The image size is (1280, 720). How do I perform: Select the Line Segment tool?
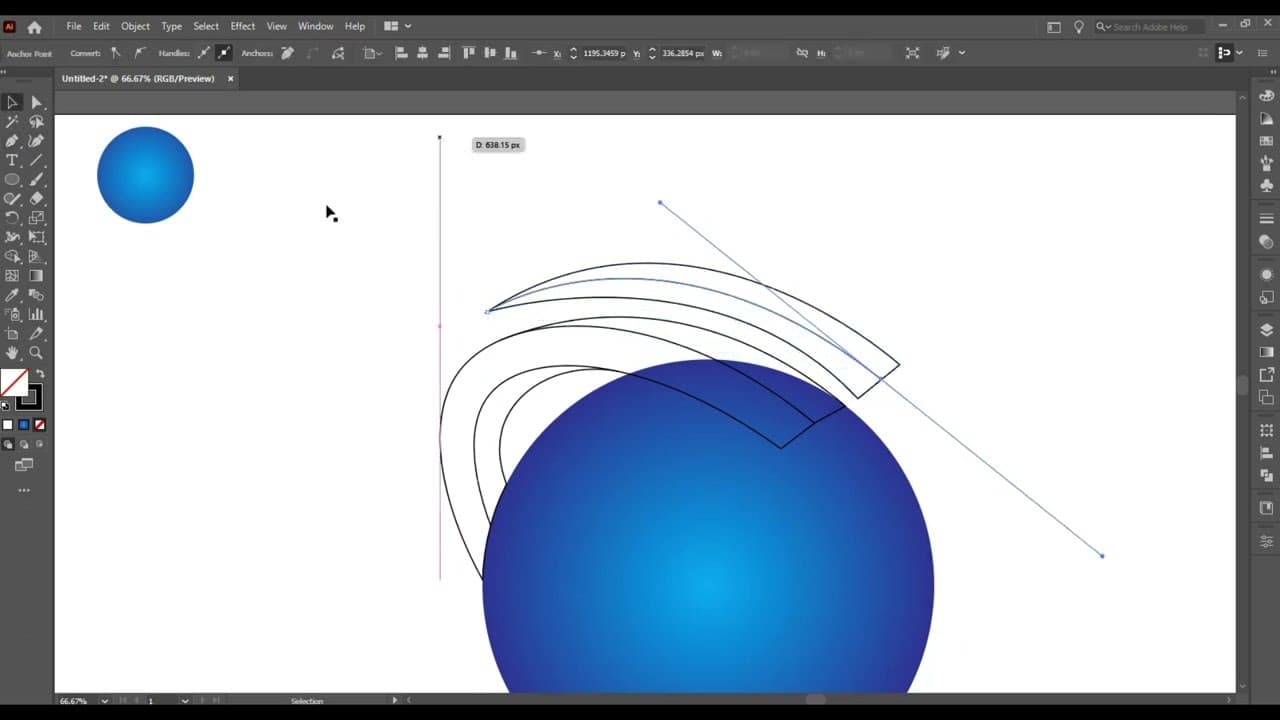coord(37,160)
